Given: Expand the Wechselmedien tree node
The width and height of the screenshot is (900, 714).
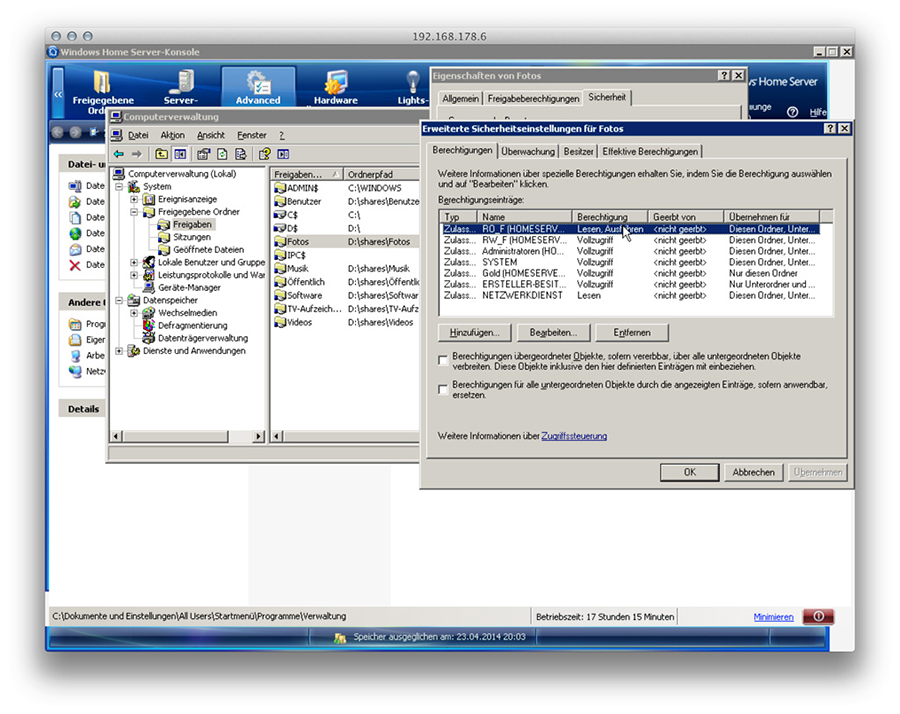Looking at the screenshot, I should (134, 313).
